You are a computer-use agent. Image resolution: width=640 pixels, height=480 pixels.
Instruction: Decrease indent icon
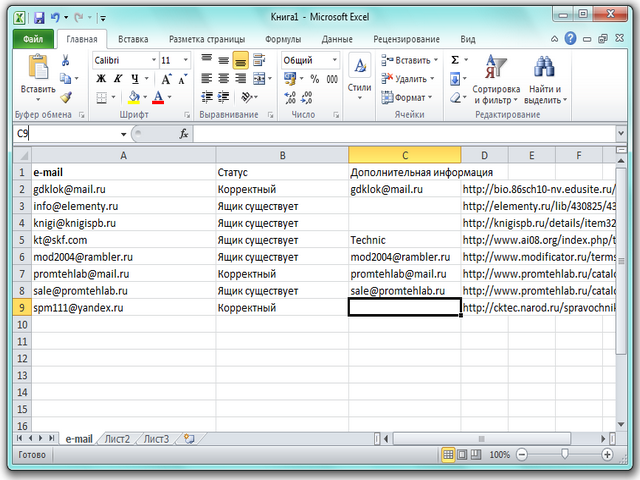207,97
